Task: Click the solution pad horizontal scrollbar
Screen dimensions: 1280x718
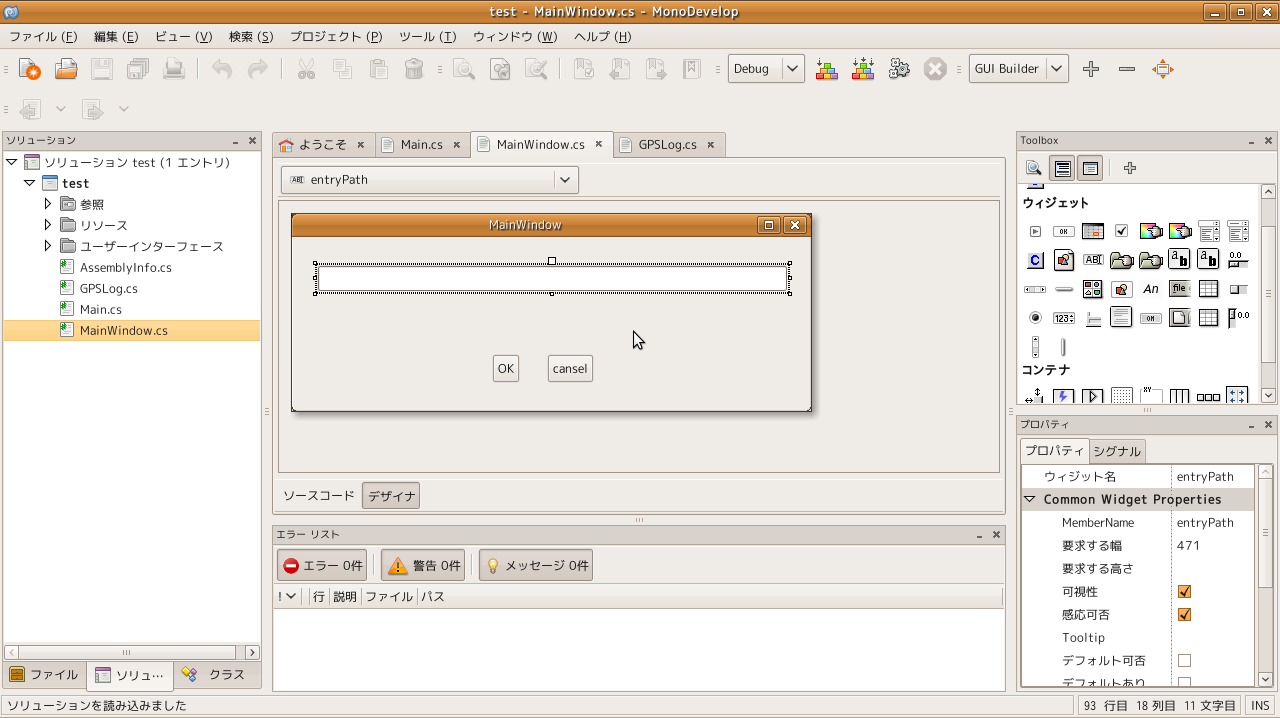Action: tap(131, 652)
